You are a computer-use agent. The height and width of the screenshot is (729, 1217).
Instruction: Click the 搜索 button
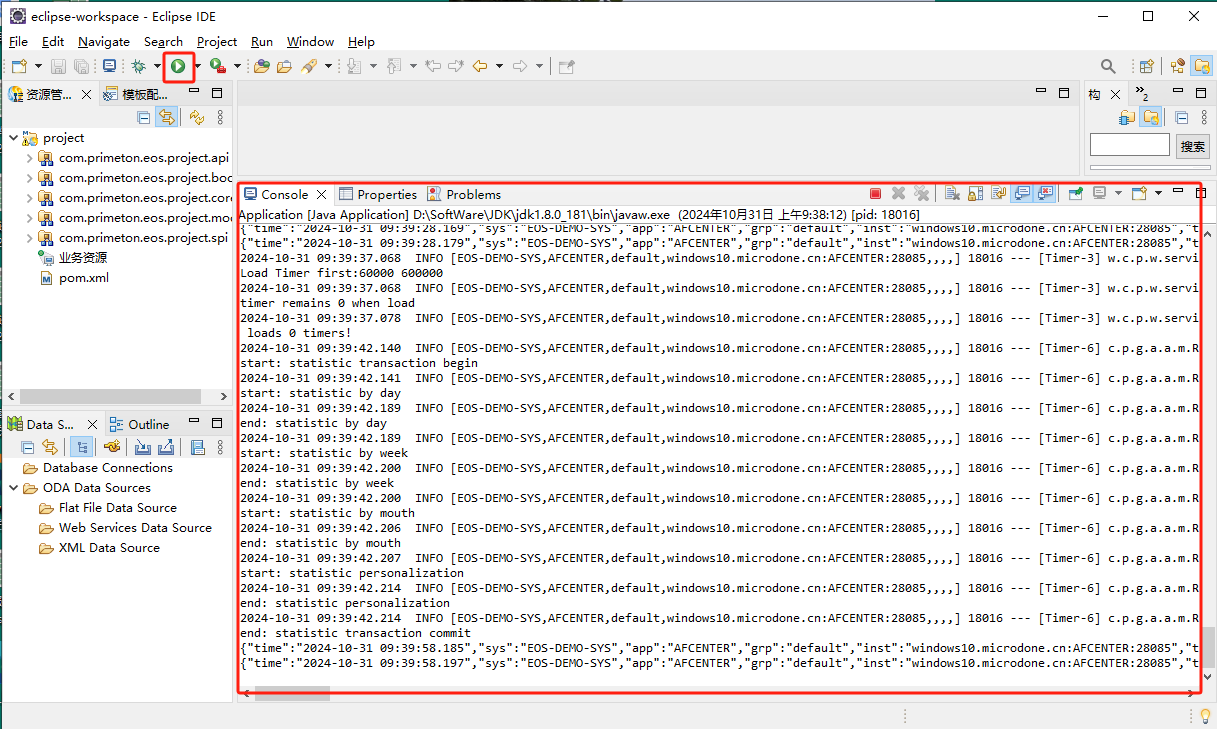(1192, 146)
